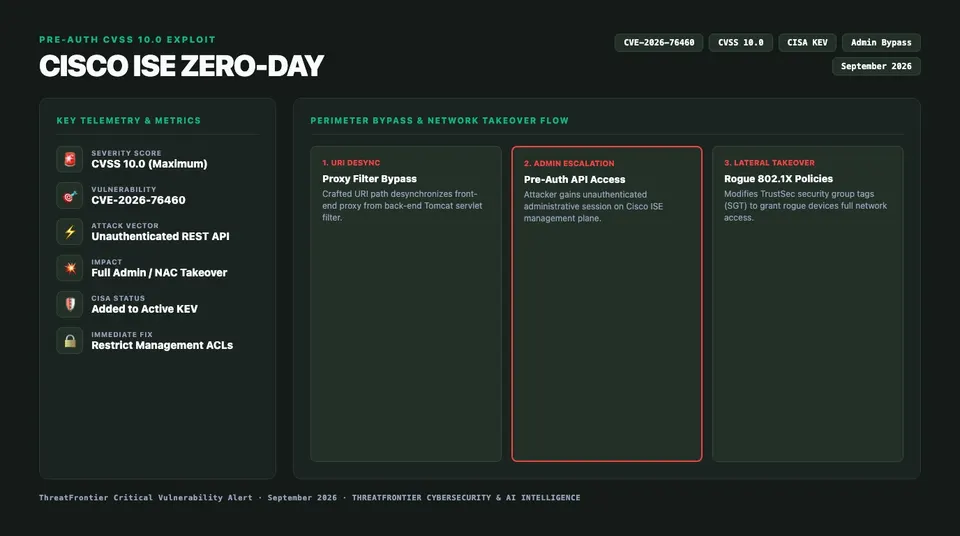960x536 pixels.
Task: Select the CISA KEV tag badge
Action: (807, 42)
